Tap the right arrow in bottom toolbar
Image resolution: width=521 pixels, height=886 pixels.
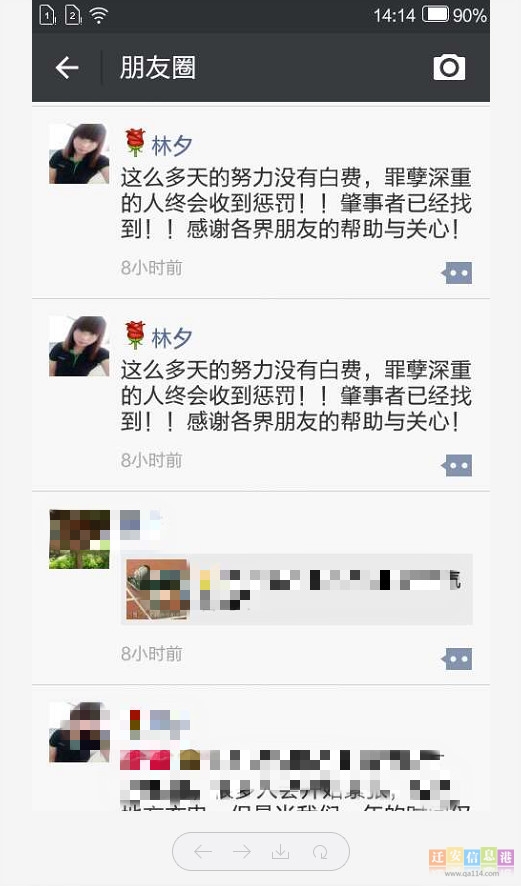[242, 852]
